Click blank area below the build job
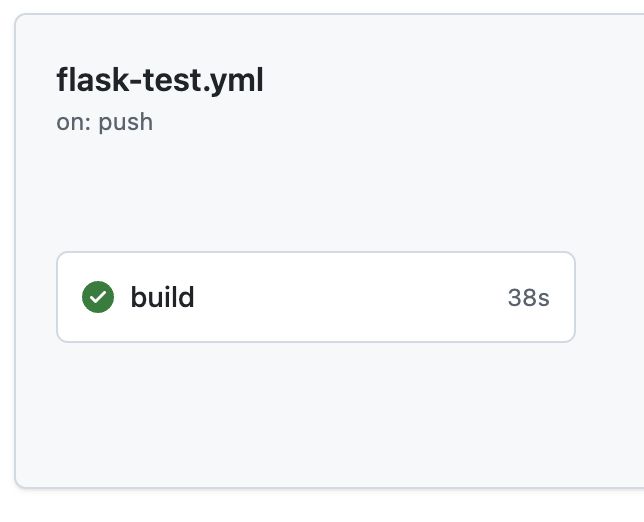The width and height of the screenshot is (644, 522). (315, 410)
